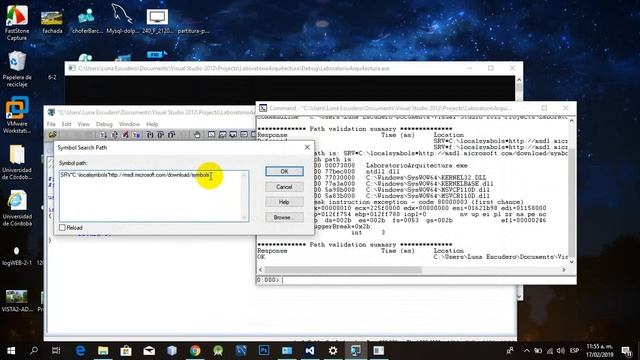
Task: Open Mail app from taskbar
Action: tap(149, 351)
